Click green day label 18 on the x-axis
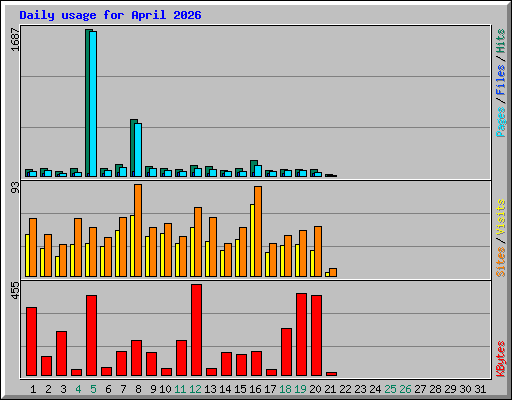The width and height of the screenshot is (512, 400). pos(285,389)
